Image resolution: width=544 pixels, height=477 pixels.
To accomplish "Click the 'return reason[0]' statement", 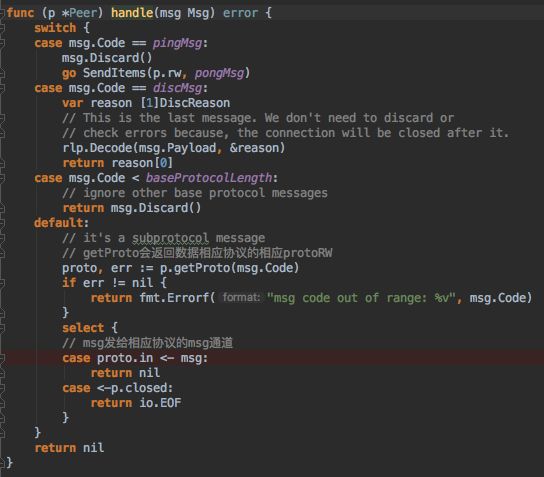I will click(117, 163).
